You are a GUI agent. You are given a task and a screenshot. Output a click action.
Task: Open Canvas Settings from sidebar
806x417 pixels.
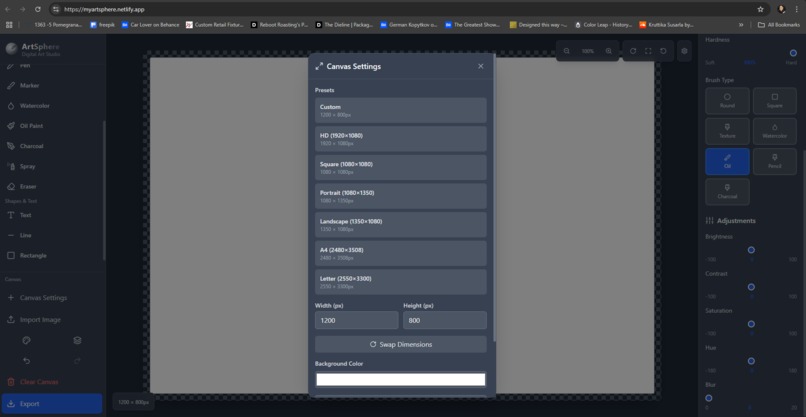pyautogui.click(x=51, y=298)
